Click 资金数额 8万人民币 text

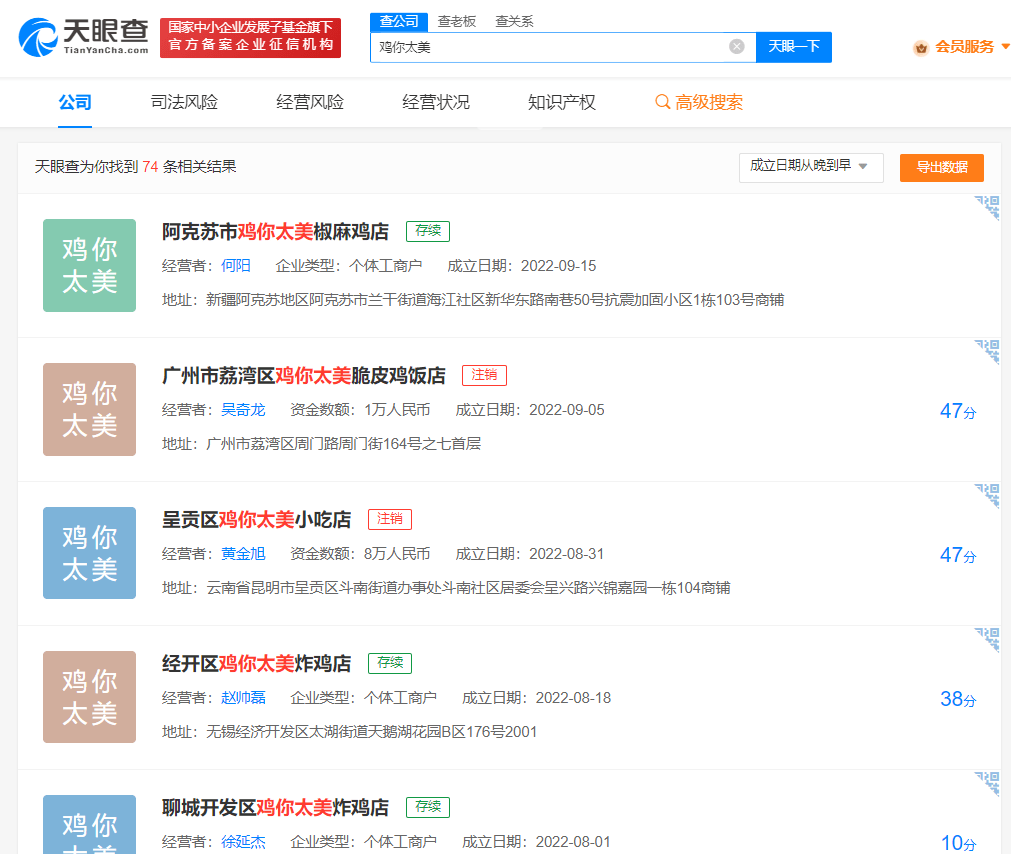(360, 554)
